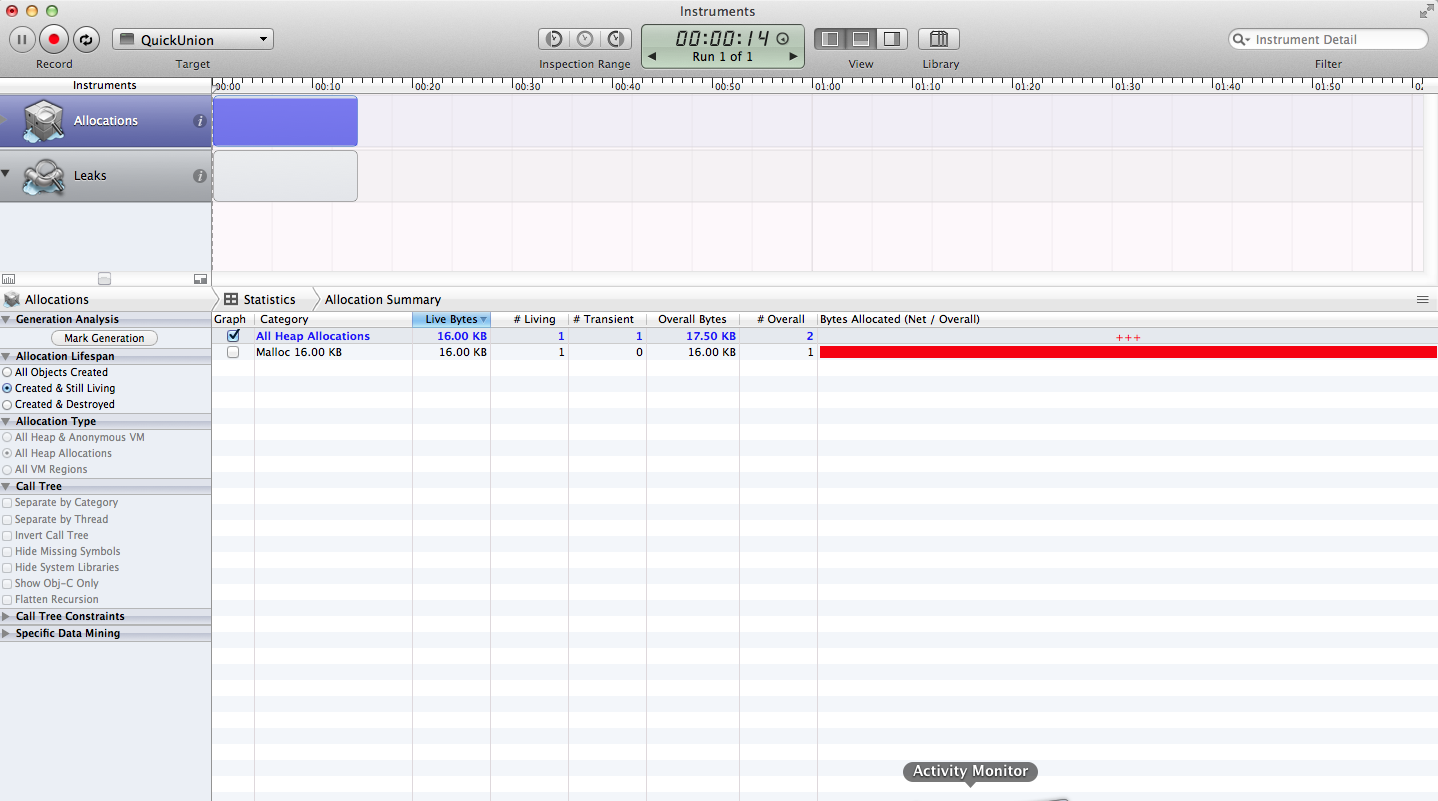
Task: Open the Leaks instrument info button
Action: (x=199, y=176)
